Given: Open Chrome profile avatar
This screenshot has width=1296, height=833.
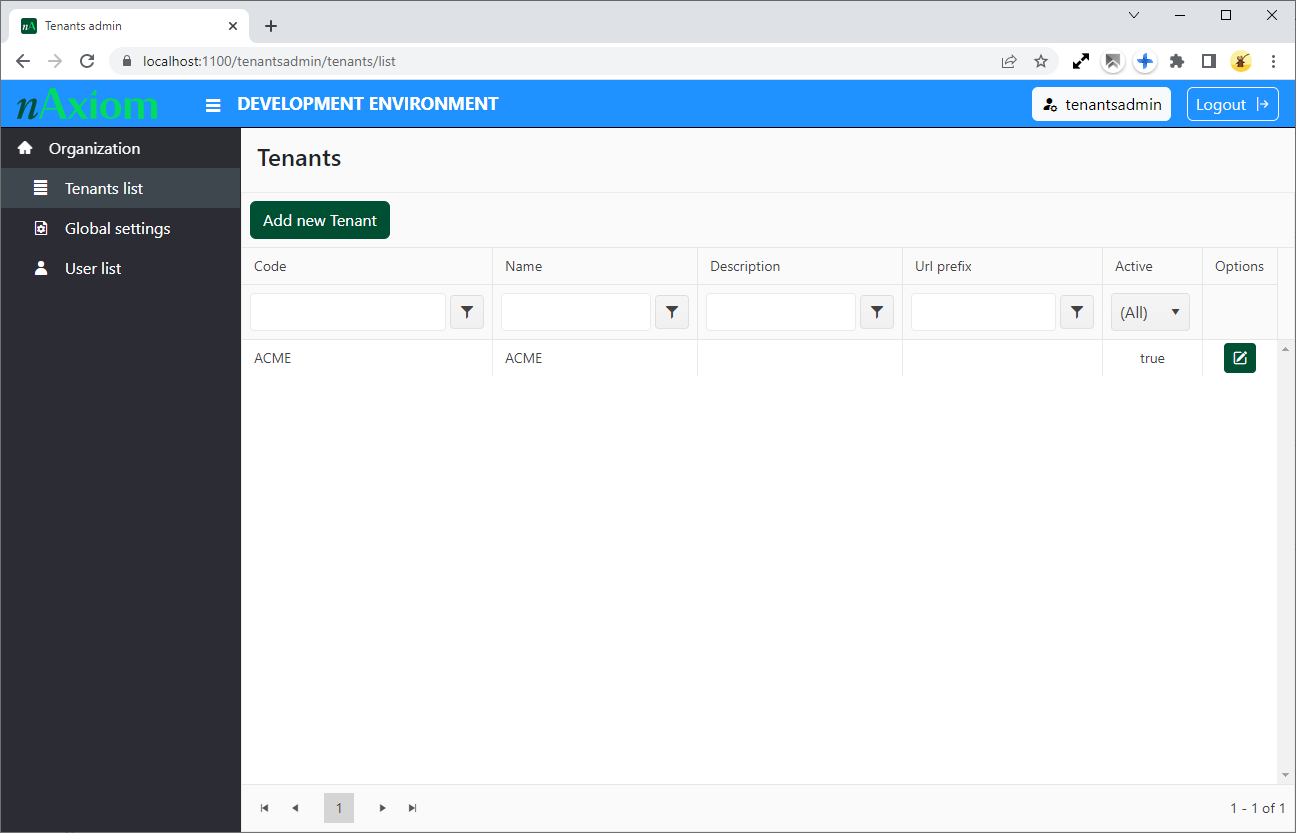Looking at the screenshot, I should [x=1241, y=61].
